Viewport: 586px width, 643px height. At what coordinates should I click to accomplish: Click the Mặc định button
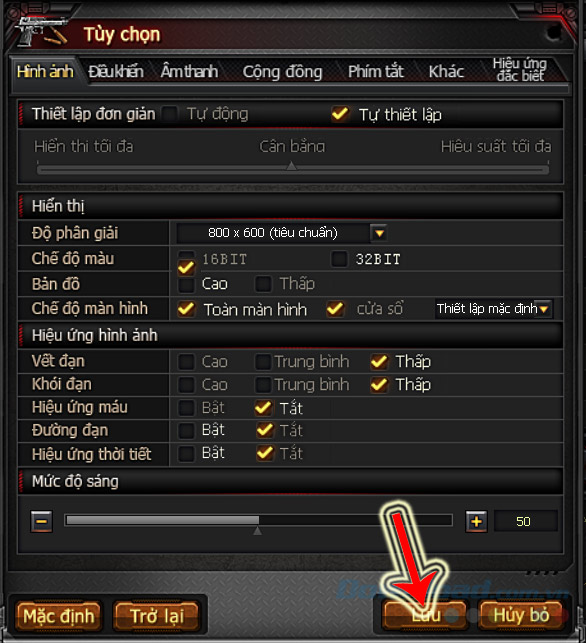click(x=58, y=616)
